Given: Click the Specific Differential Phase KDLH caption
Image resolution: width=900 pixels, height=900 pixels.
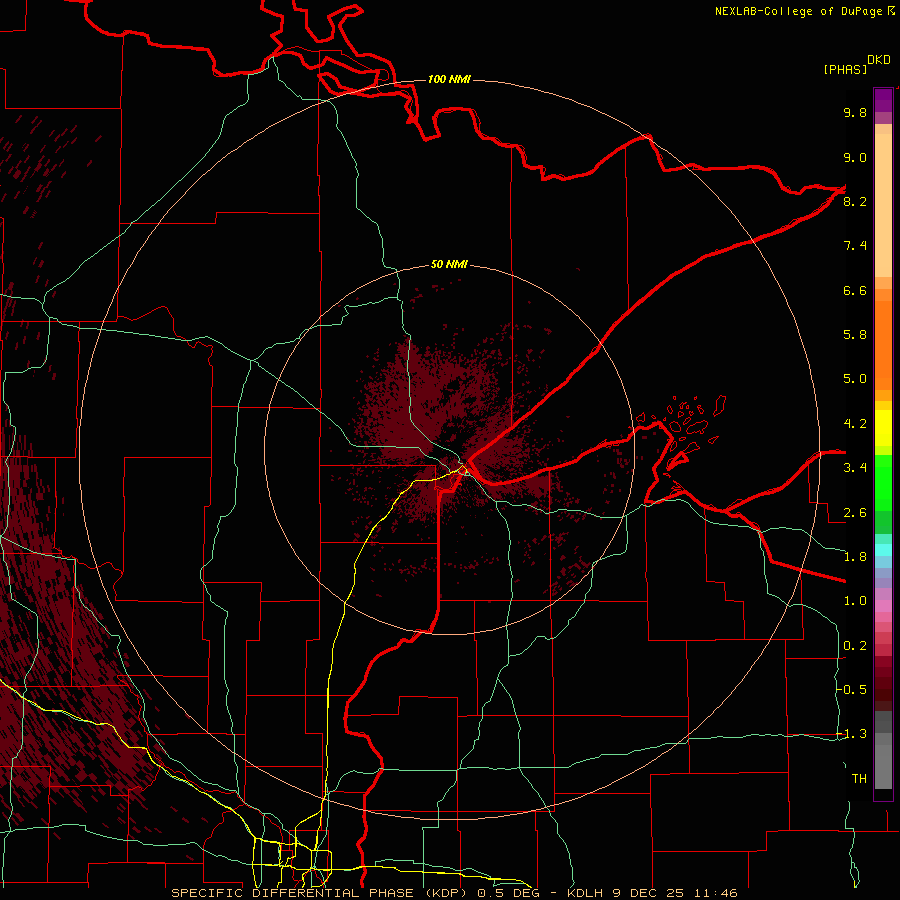Looking at the screenshot, I should (x=454, y=893).
